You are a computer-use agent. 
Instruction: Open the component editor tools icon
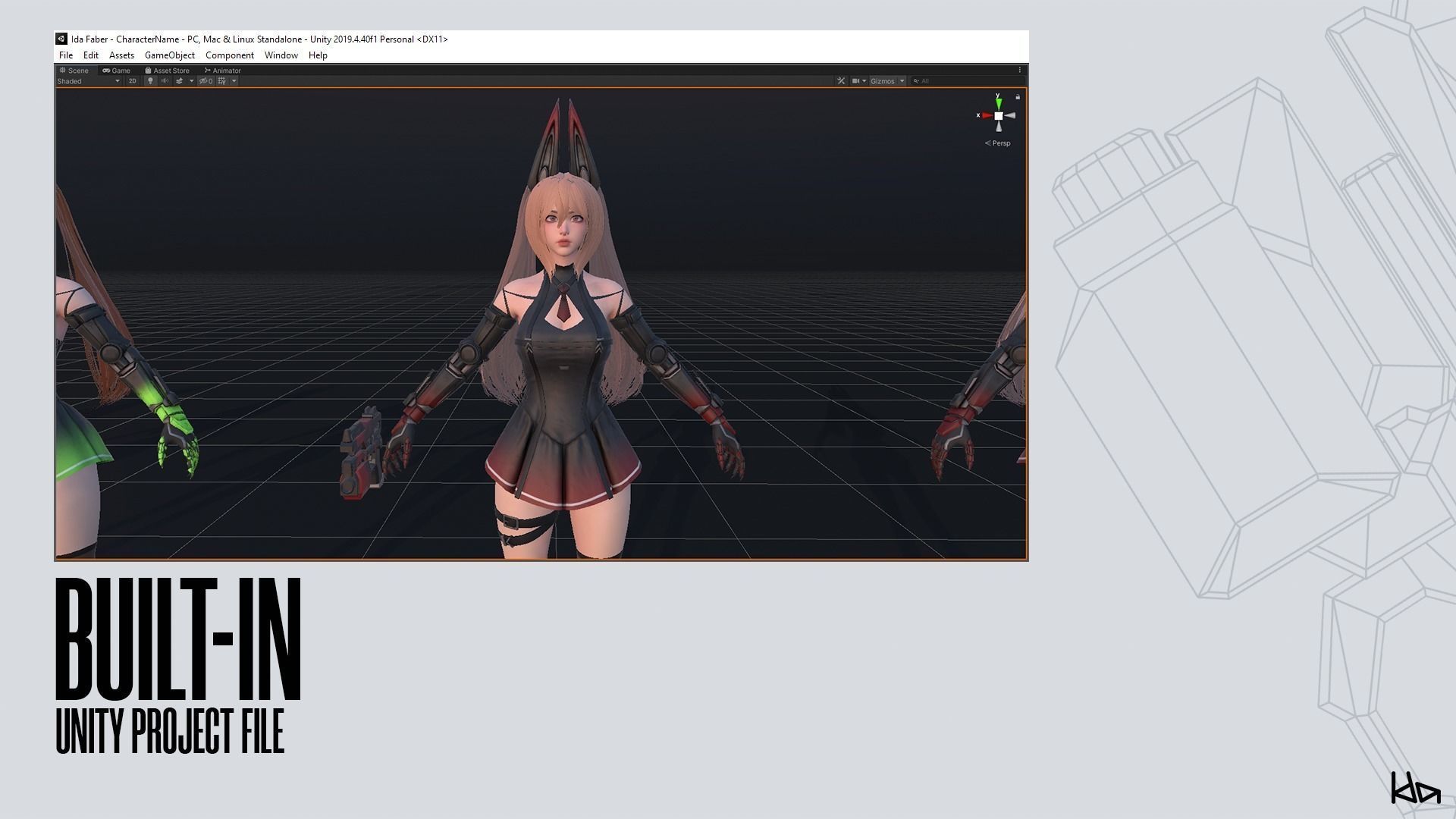click(841, 81)
